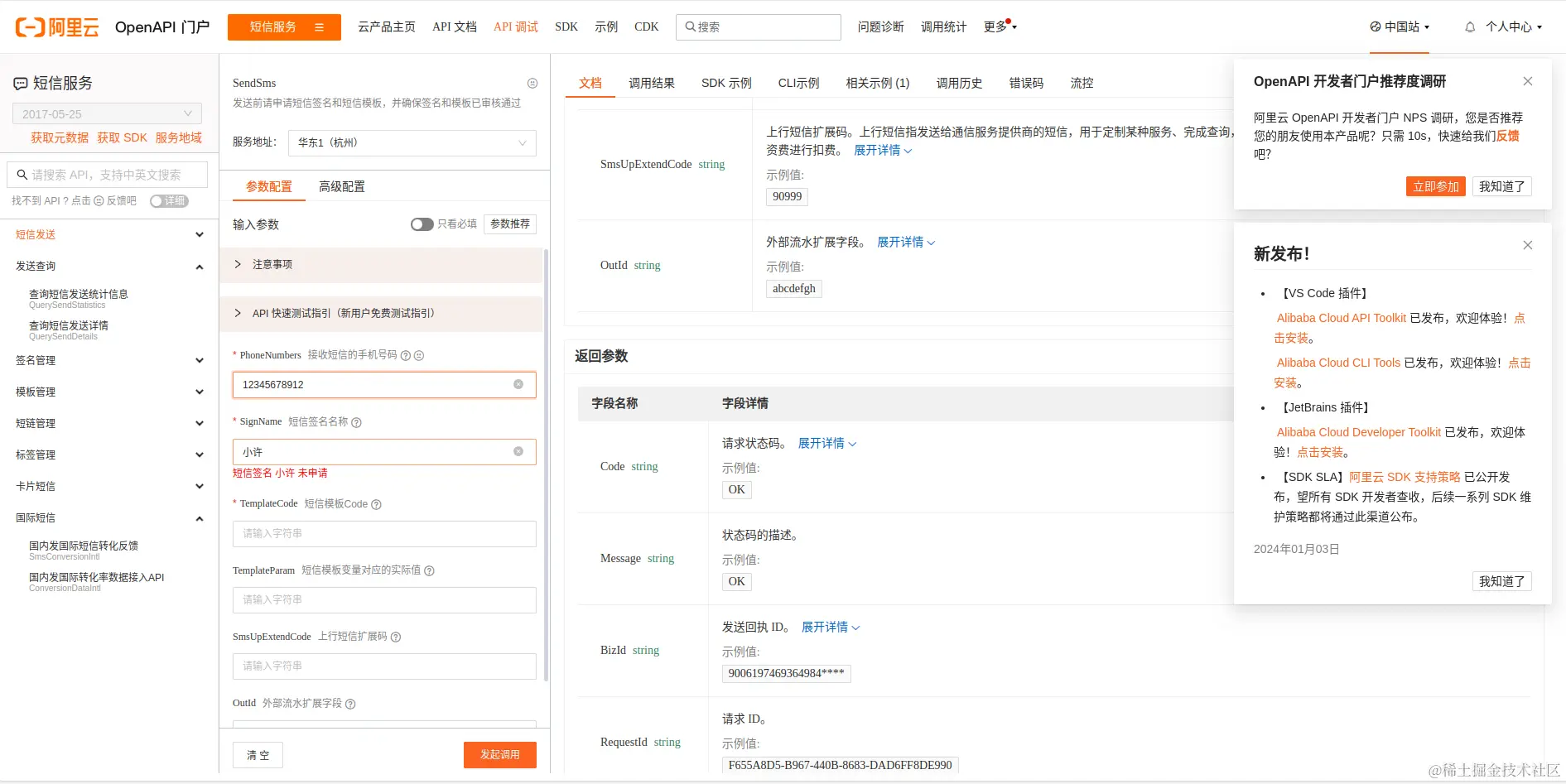Click 立即参加 in the survey popup
1566x784 pixels.
pos(1436,186)
